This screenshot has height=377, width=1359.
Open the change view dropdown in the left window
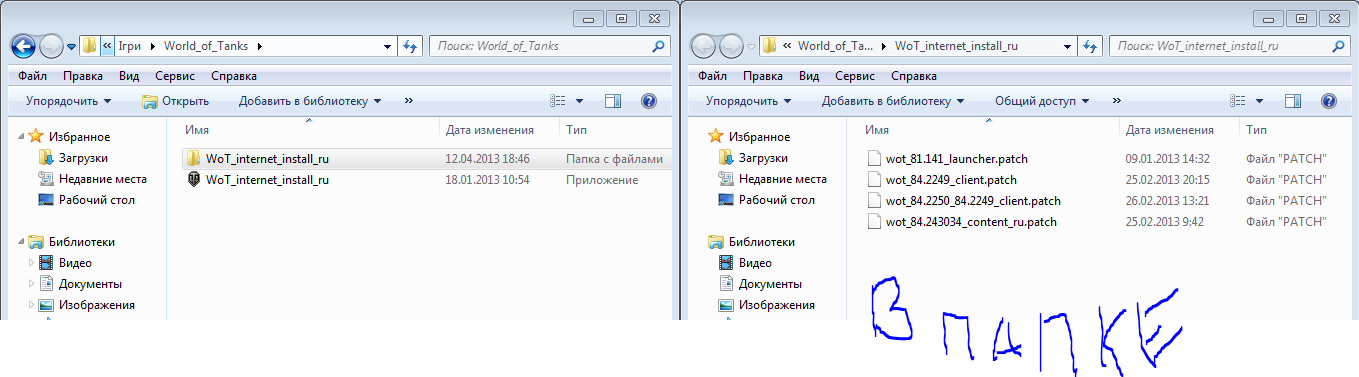click(579, 101)
